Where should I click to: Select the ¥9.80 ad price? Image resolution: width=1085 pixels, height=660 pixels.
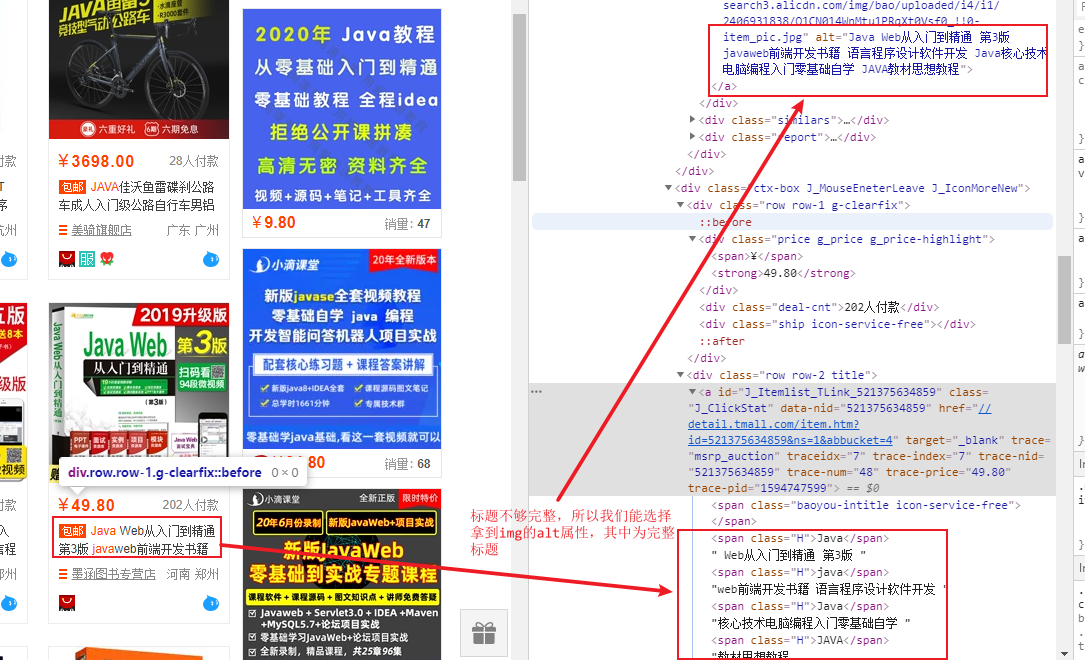coord(273,222)
